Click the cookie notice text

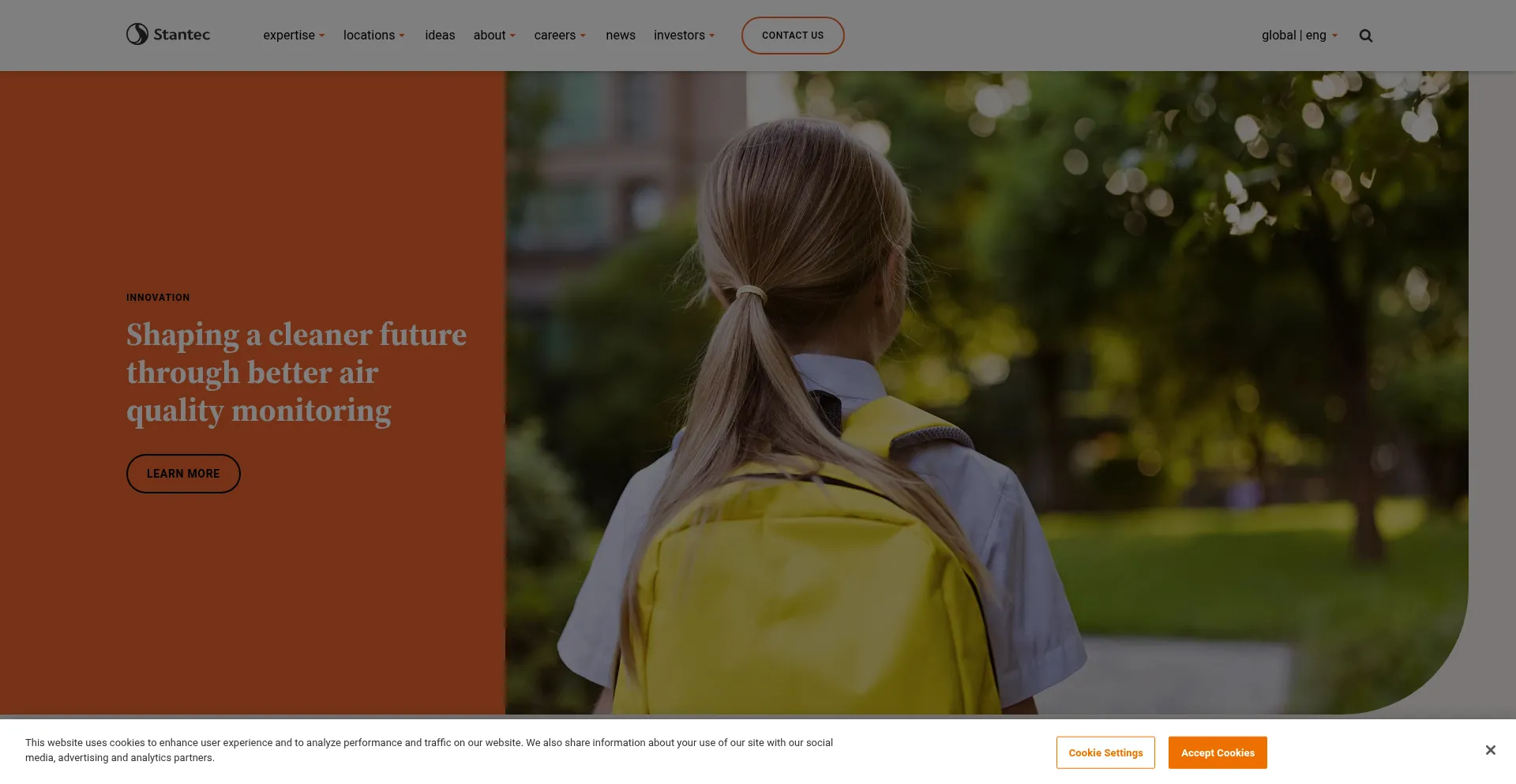pyautogui.click(x=429, y=750)
